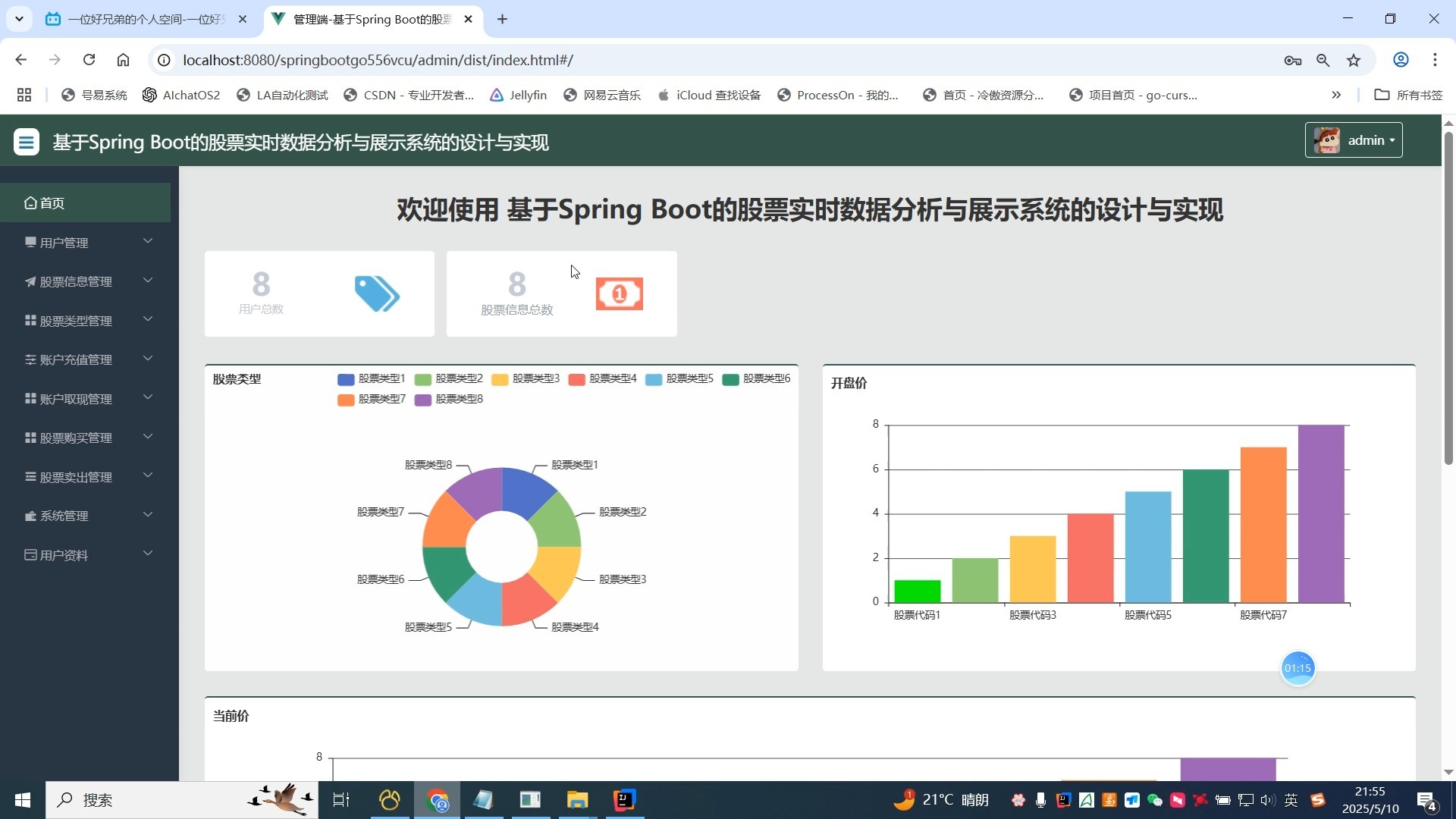Click the card icon for 用户资料
Screen dimensions: 1456x819
click(x=30, y=555)
